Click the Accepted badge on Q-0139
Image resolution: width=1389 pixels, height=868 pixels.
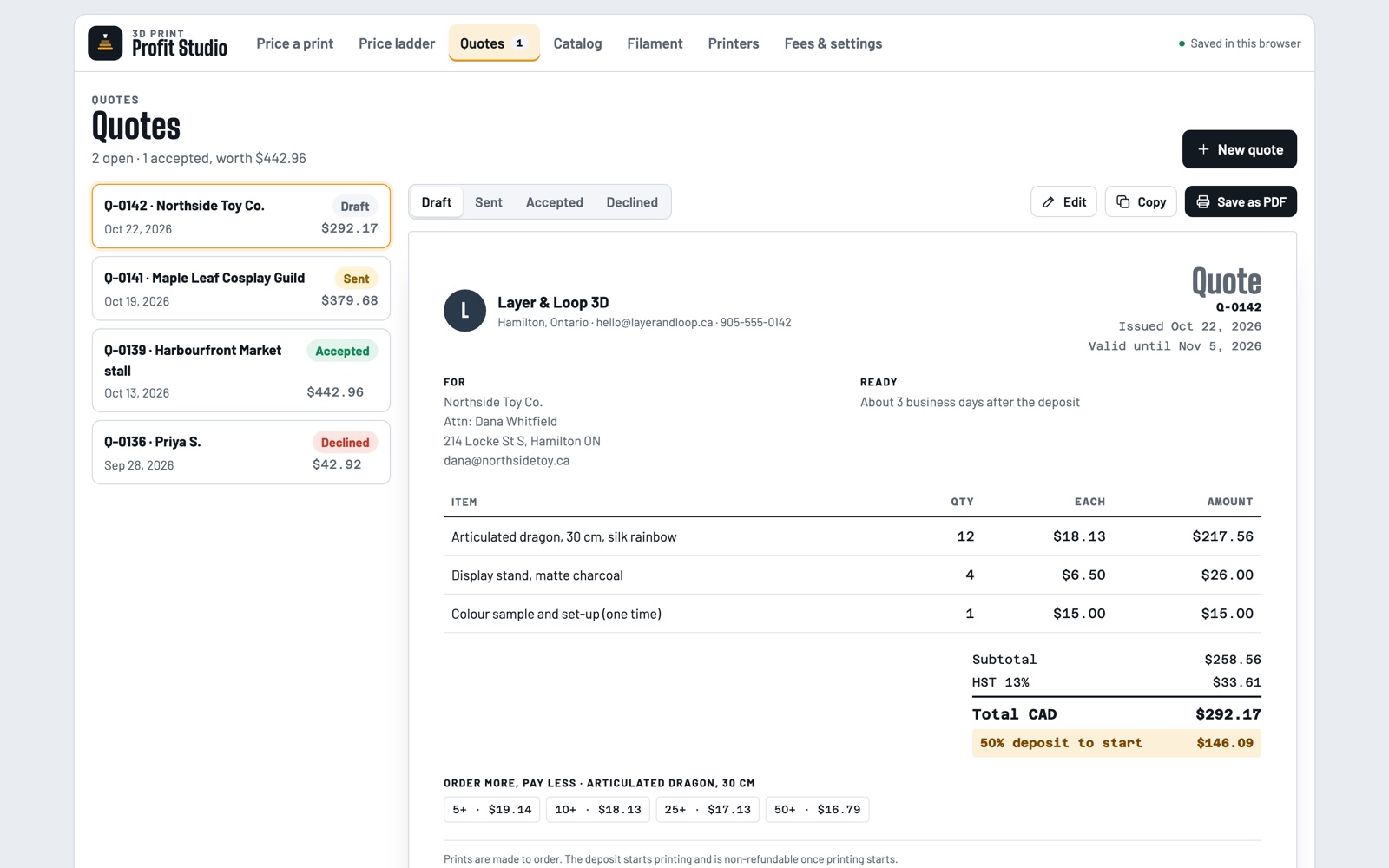pyautogui.click(x=342, y=351)
